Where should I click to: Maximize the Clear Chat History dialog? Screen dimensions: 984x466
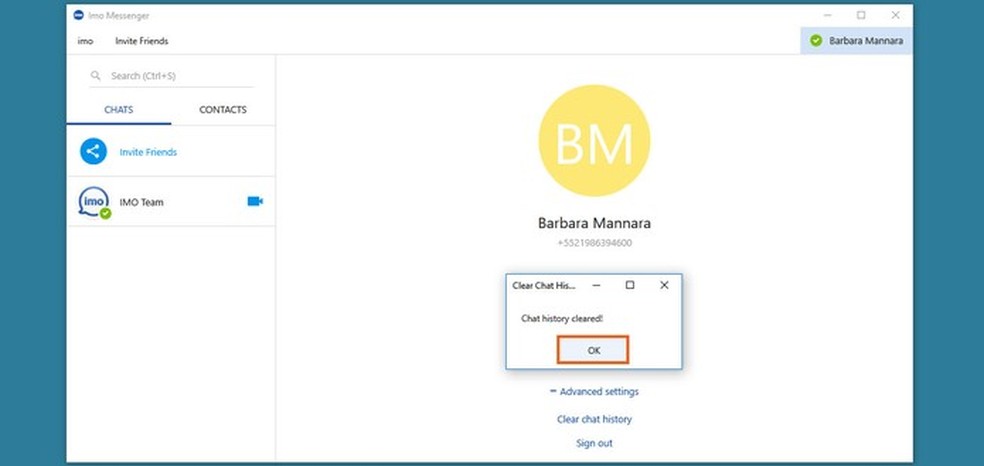pos(630,285)
